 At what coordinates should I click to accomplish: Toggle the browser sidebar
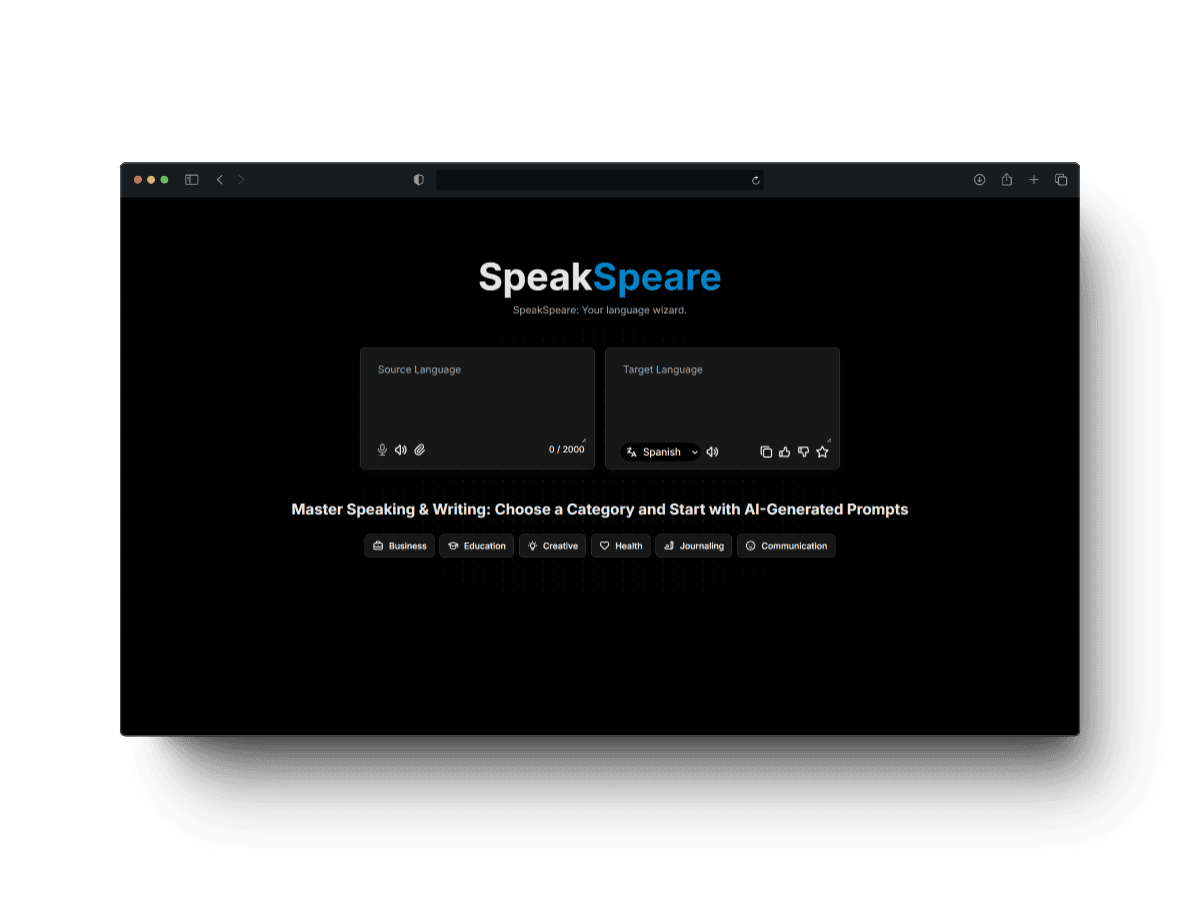(x=192, y=180)
